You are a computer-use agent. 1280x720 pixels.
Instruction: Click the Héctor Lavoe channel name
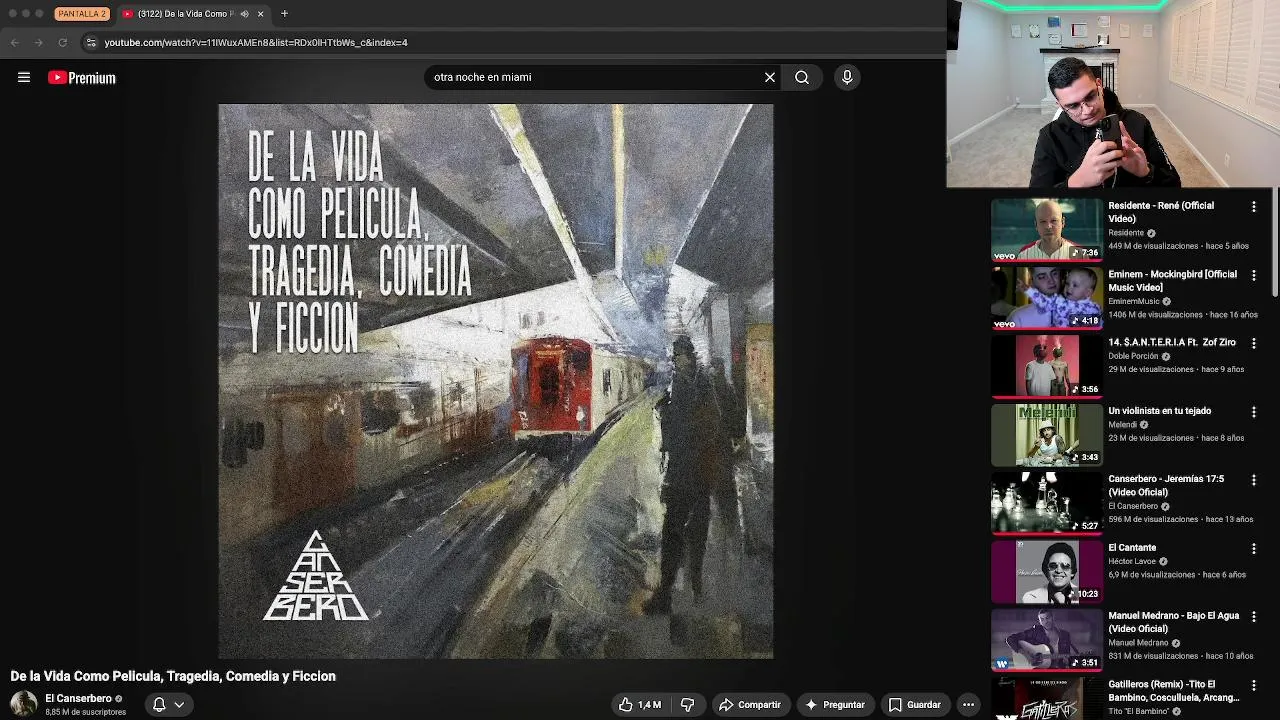pyautogui.click(x=1132, y=561)
